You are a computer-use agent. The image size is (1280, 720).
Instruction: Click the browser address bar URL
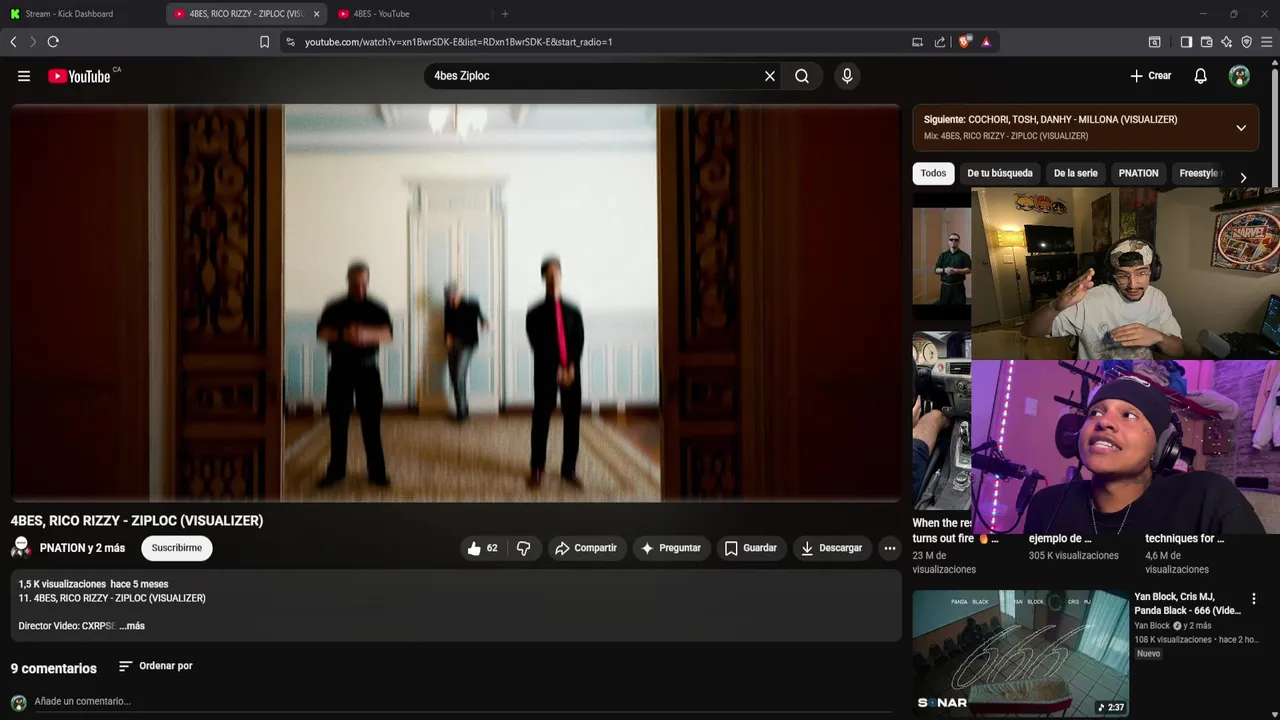[x=458, y=42]
